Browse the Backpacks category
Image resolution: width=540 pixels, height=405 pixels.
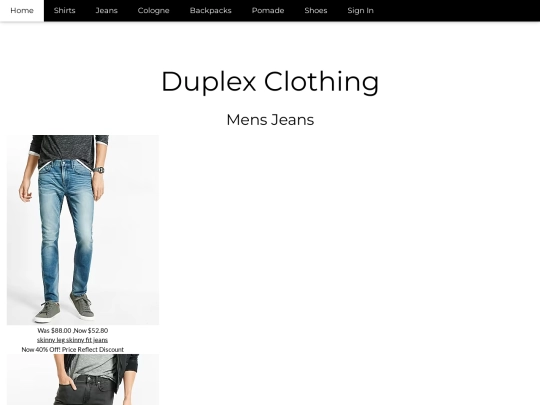(x=210, y=10)
